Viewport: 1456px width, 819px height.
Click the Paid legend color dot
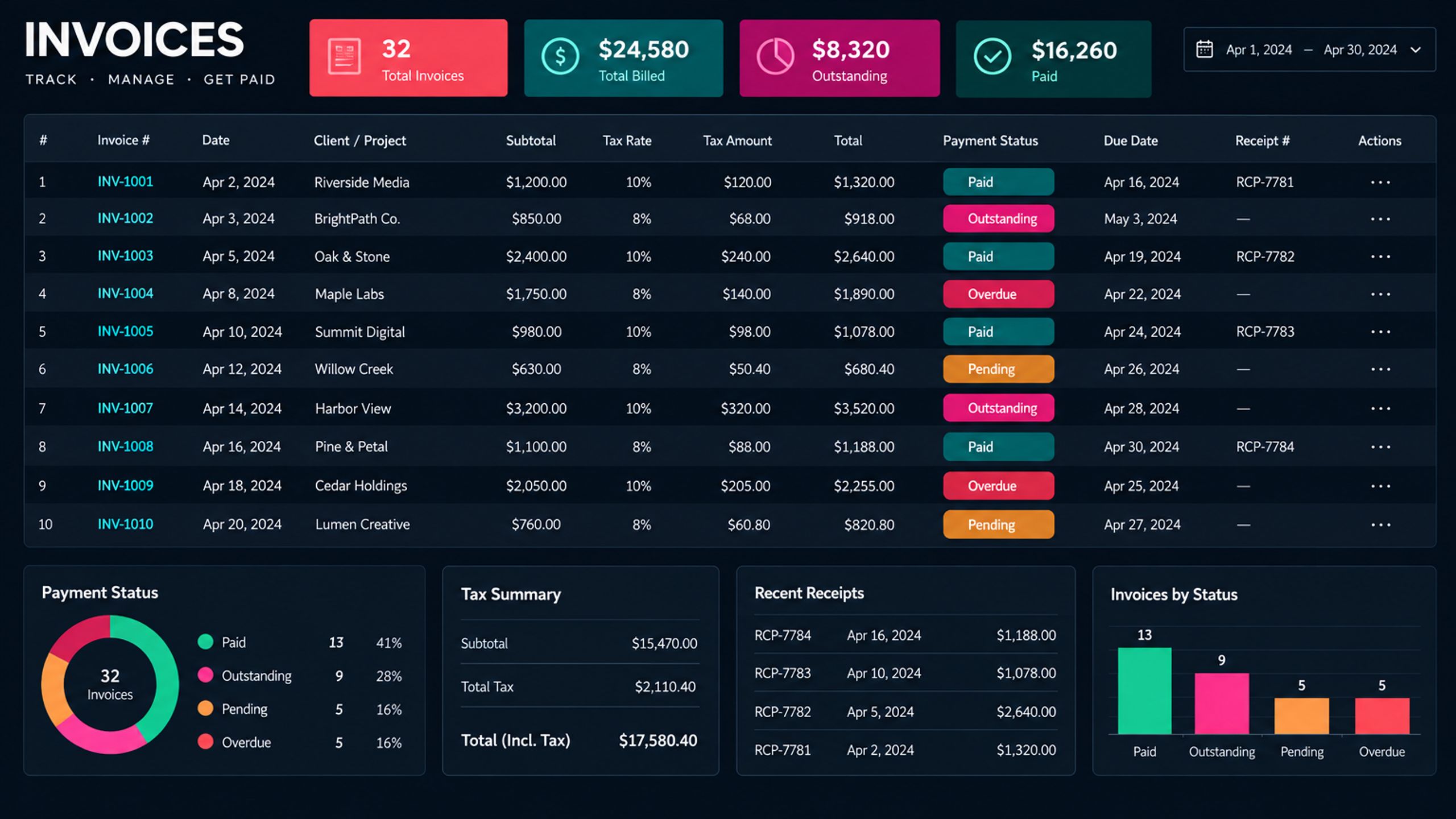205,642
